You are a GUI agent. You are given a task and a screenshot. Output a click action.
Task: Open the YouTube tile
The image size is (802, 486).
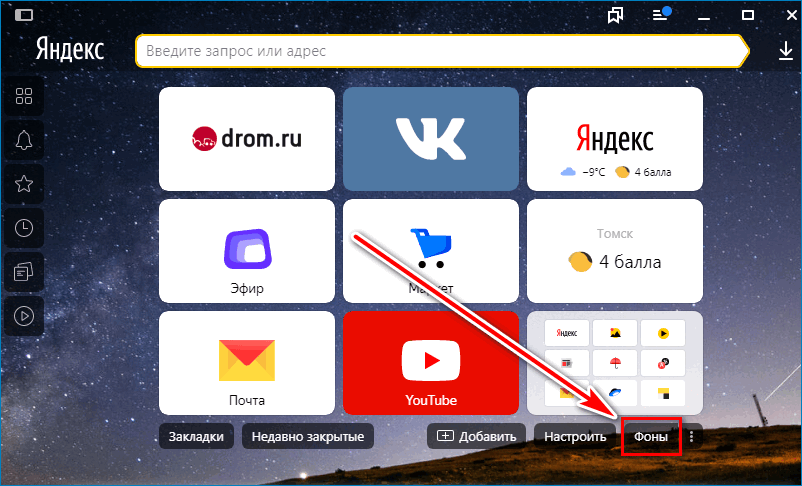pos(431,363)
